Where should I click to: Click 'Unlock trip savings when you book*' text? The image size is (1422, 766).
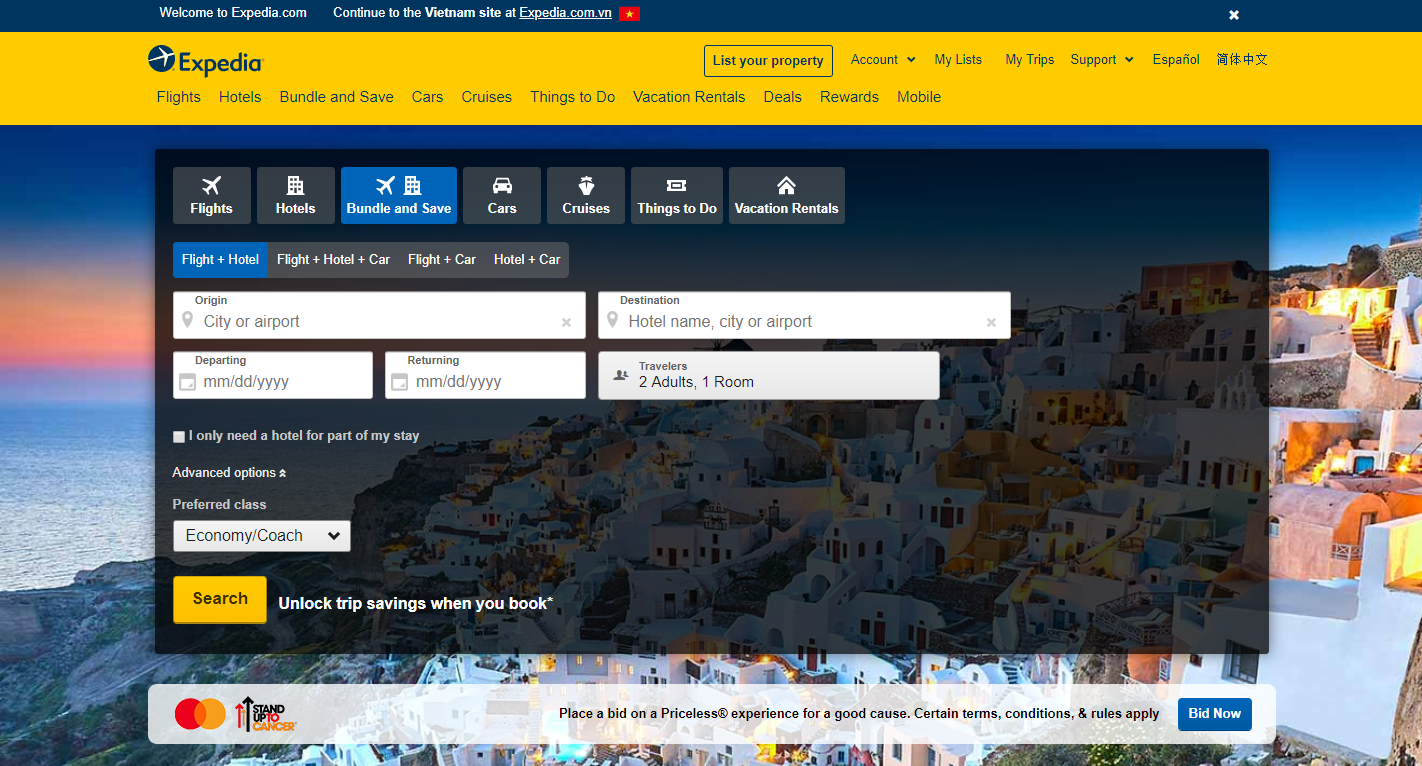point(415,603)
